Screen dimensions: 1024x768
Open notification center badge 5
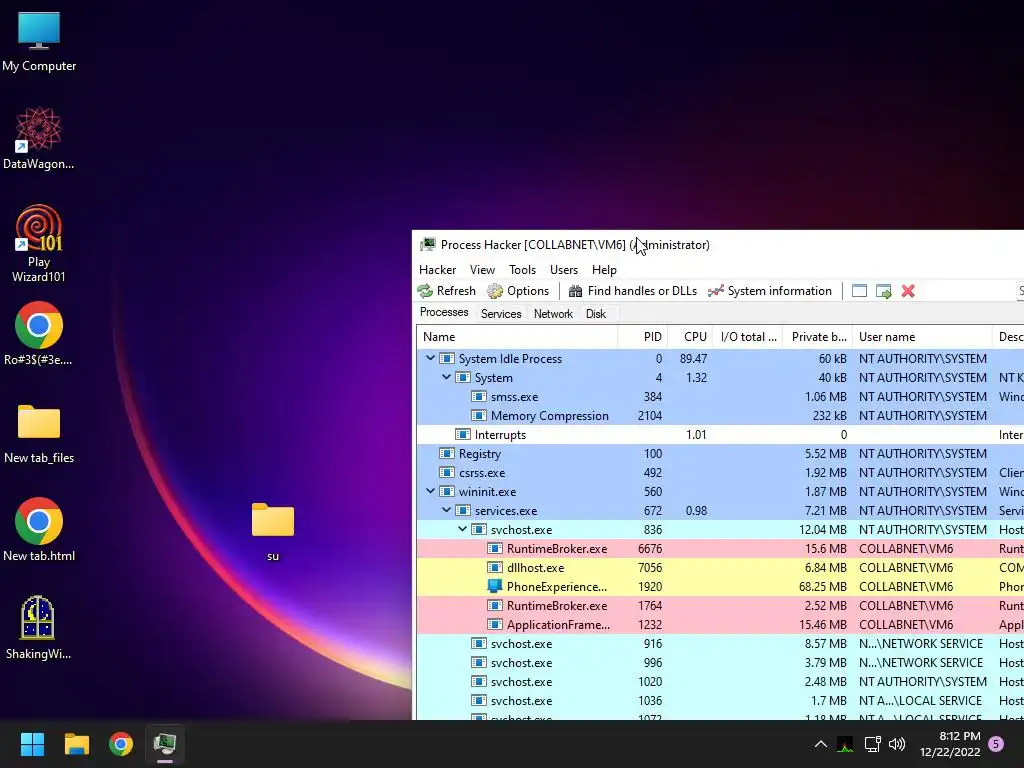tap(996, 744)
